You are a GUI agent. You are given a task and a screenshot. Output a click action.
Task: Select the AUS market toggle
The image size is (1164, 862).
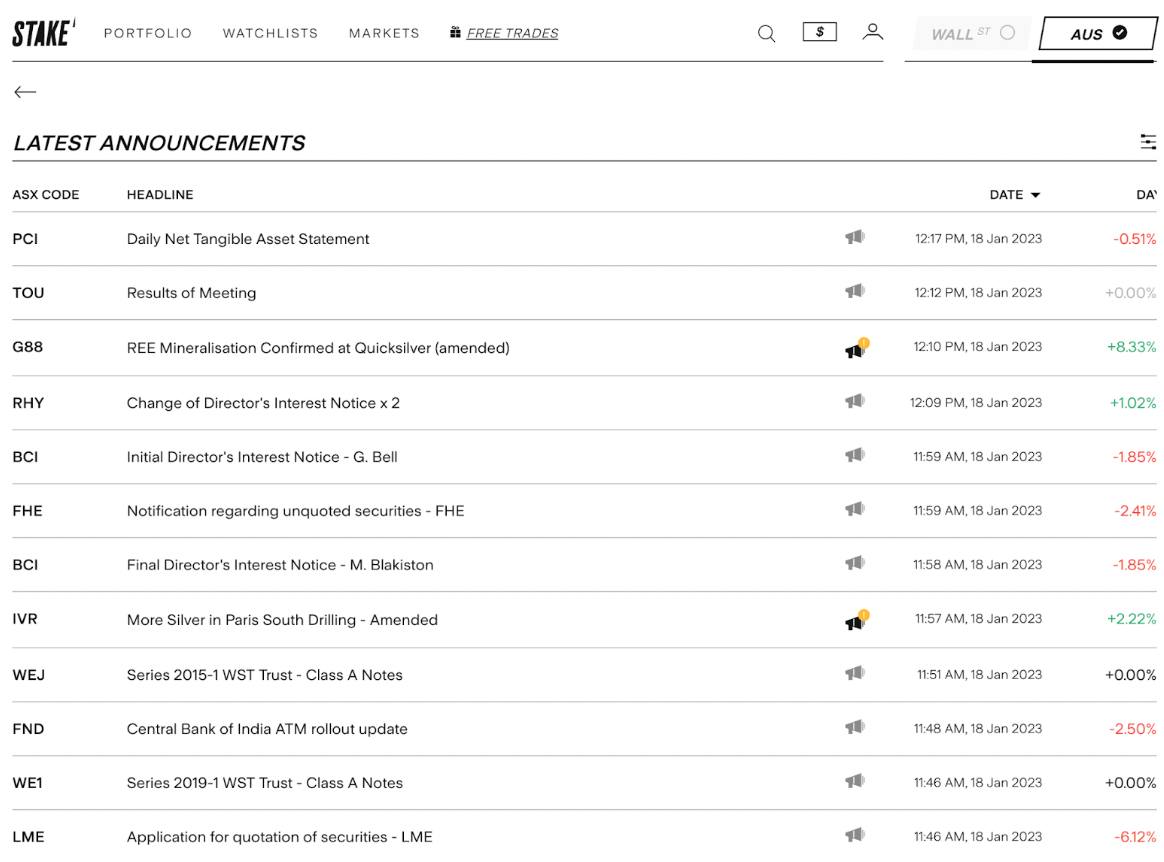point(1098,33)
